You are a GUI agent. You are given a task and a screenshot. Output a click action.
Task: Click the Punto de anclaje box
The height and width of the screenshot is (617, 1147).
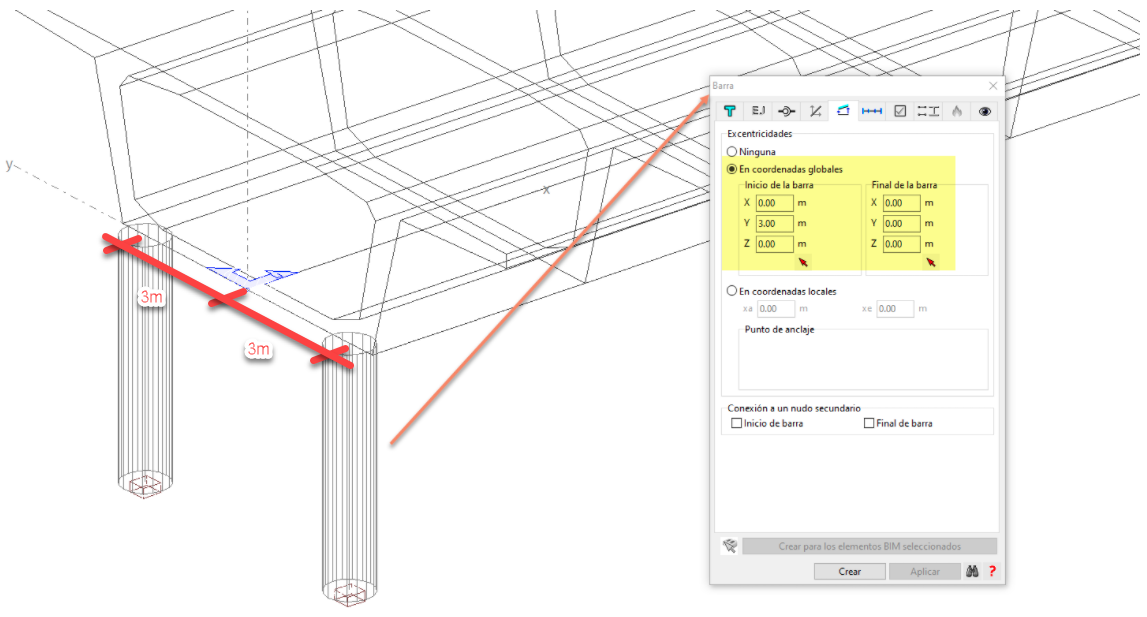click(x=863, y=359)
